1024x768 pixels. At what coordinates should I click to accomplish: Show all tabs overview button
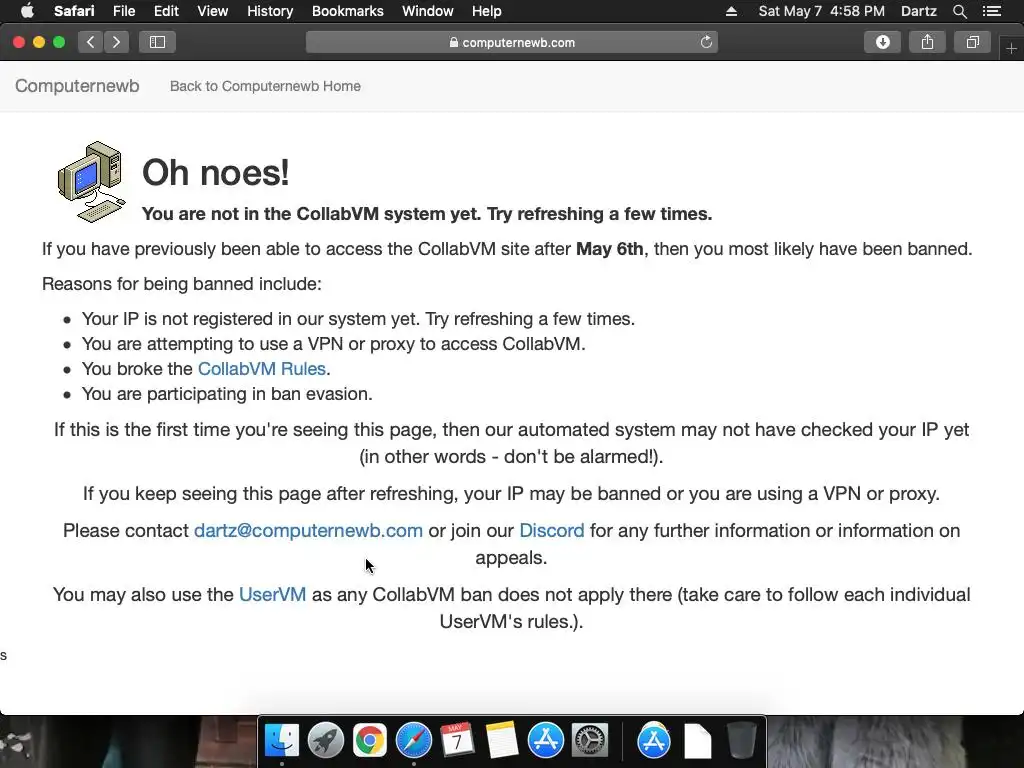click(972, 42)
